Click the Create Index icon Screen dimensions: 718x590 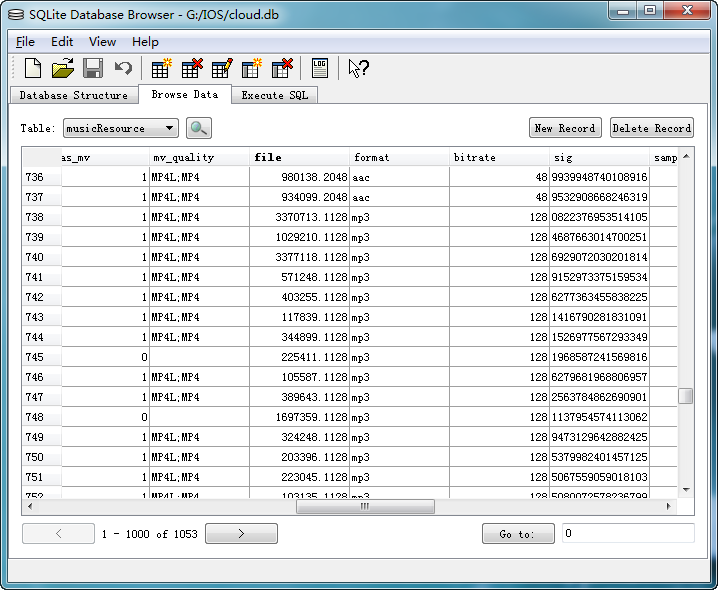[x=251, y=68]
